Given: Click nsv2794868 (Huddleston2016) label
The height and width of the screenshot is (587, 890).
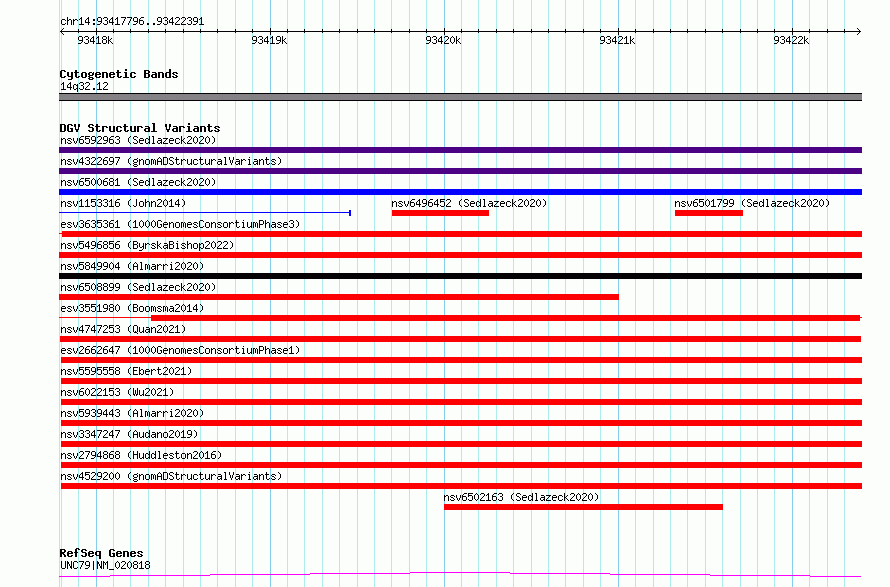Looking at the screenshot, I should click(141, 455).
